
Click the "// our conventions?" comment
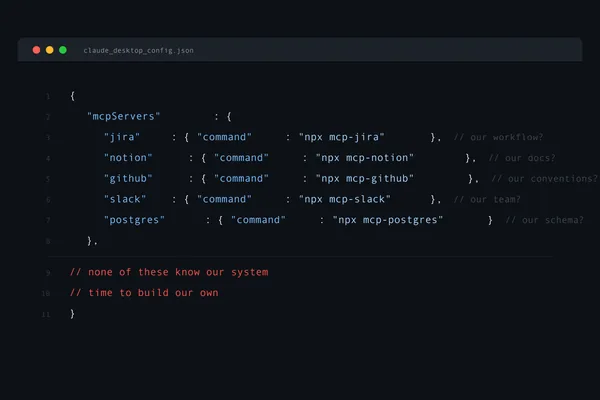coord(545,178)
